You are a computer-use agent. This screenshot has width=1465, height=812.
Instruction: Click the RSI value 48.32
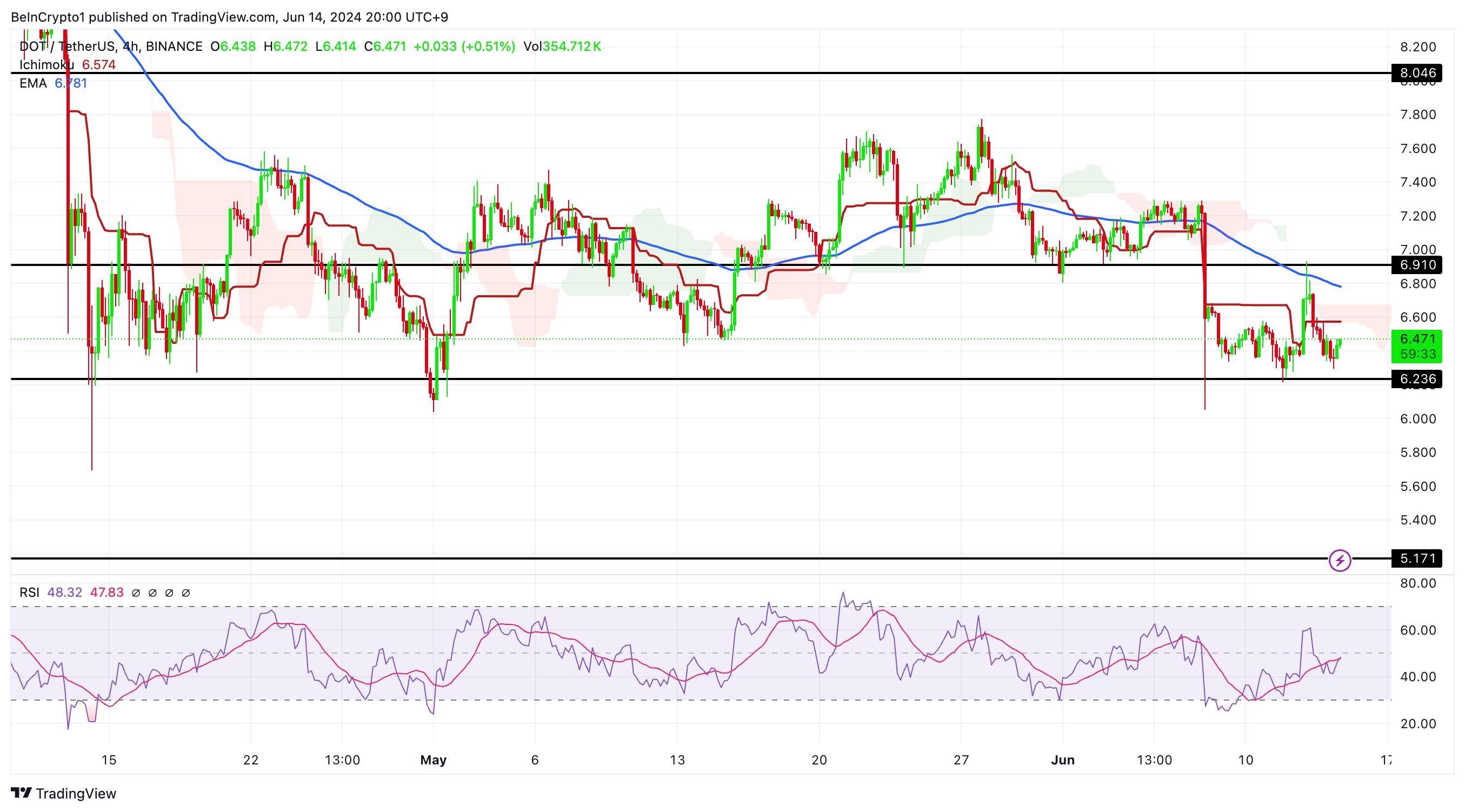(64, 593)
